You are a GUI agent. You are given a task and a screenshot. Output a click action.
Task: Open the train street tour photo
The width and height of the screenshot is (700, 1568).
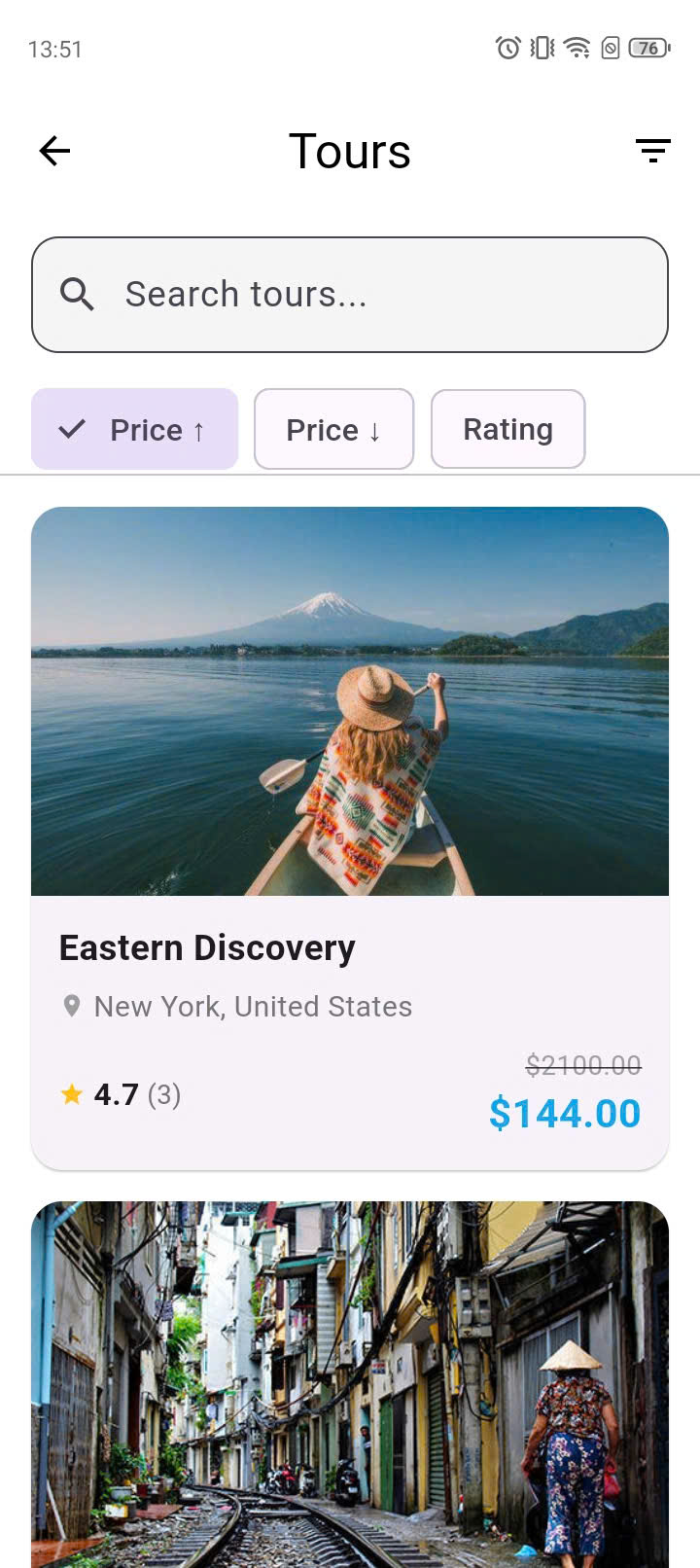(350, 1381)
